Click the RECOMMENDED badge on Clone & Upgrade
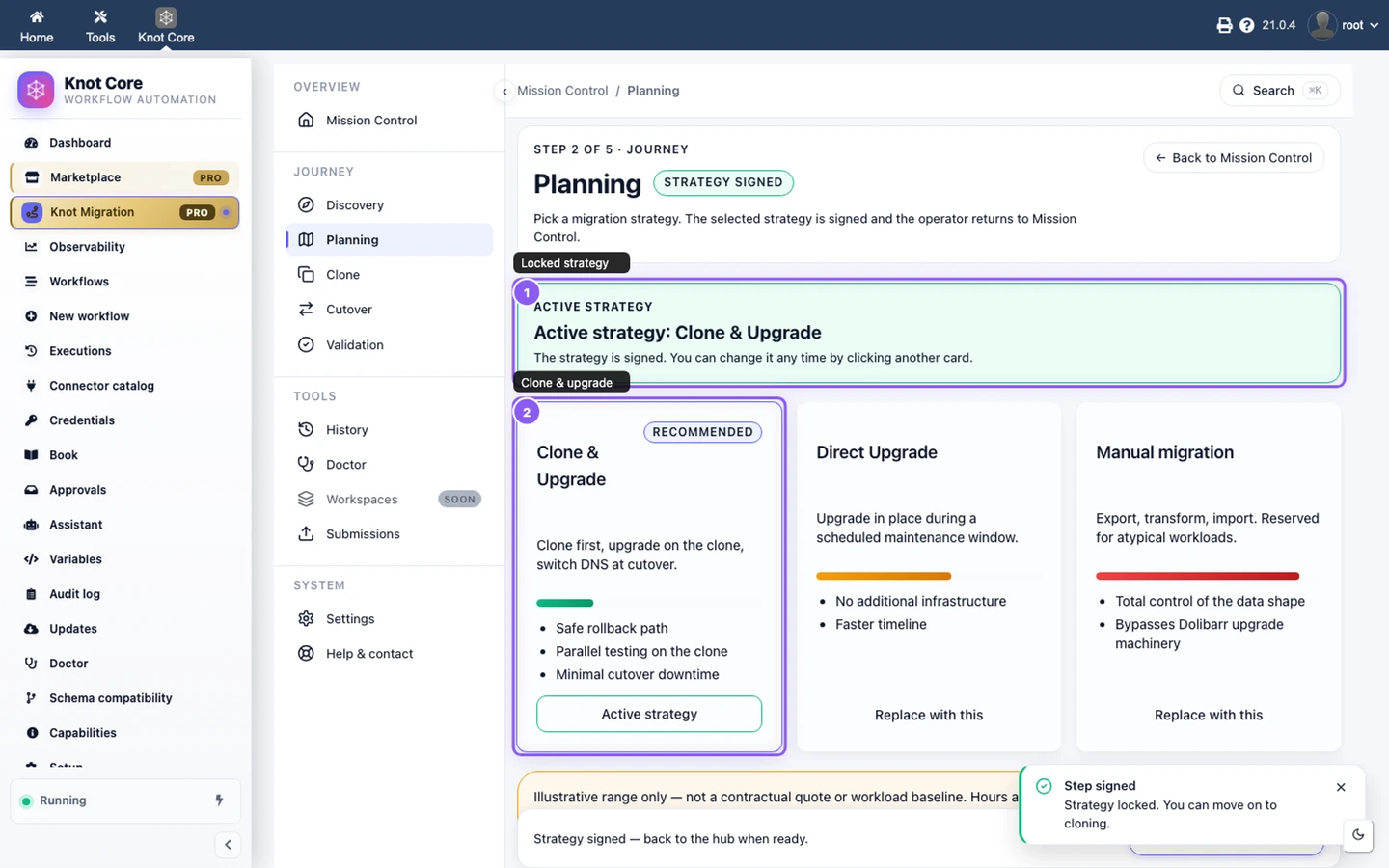This screenshot has width=1389, height=868. (702, 432)
